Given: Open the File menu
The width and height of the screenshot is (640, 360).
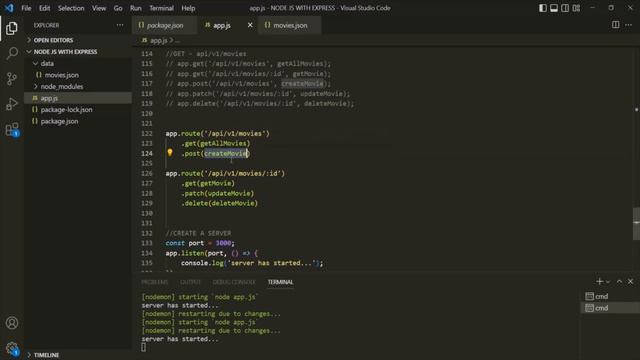Looking at the screenshot, I should 26,8.
